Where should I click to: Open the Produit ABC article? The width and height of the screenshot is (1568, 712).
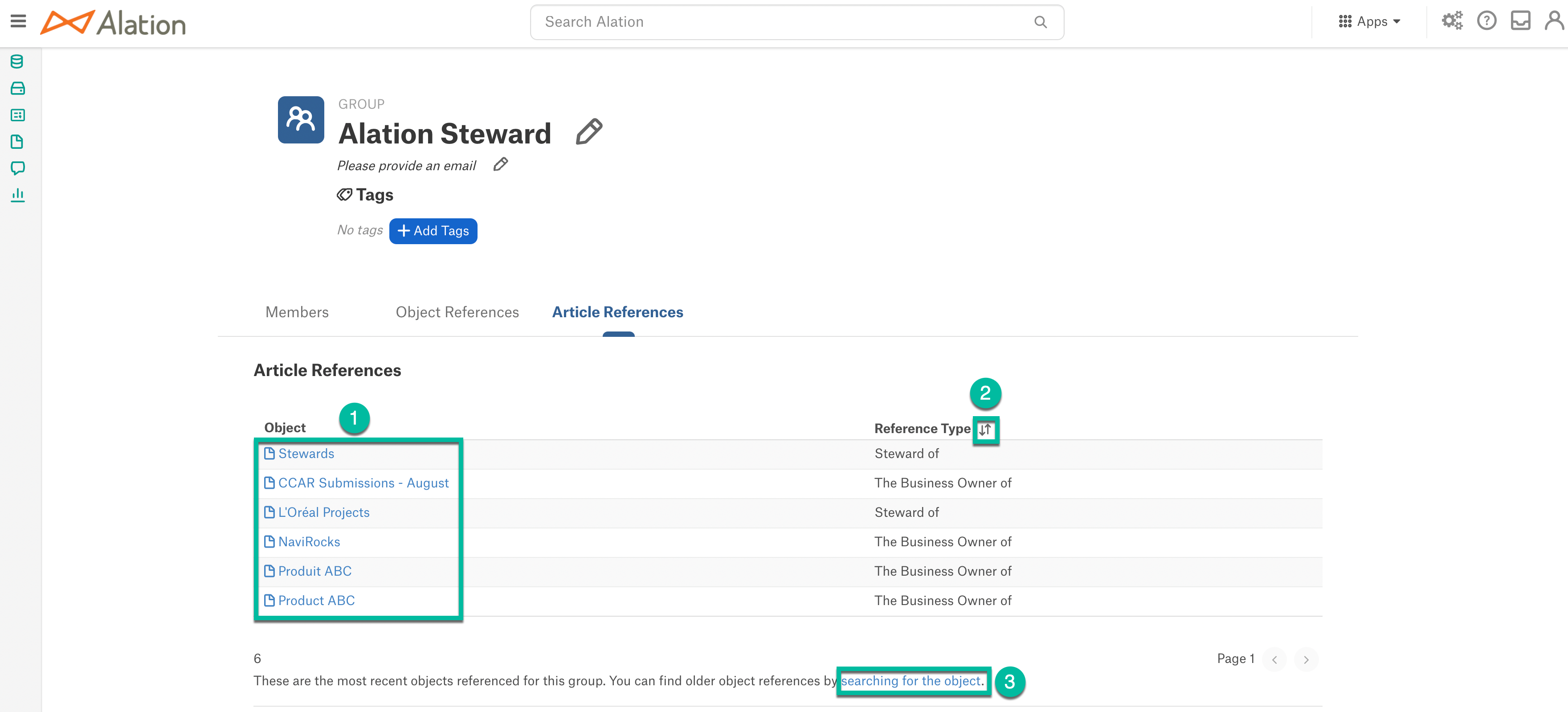(x=314, y=571)
